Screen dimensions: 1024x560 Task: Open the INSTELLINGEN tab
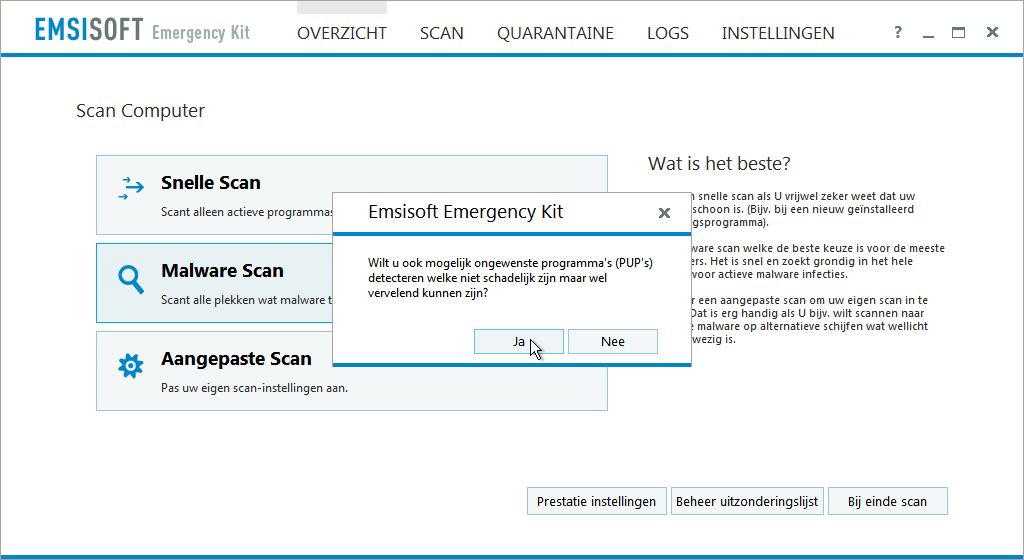coord(778,33)
